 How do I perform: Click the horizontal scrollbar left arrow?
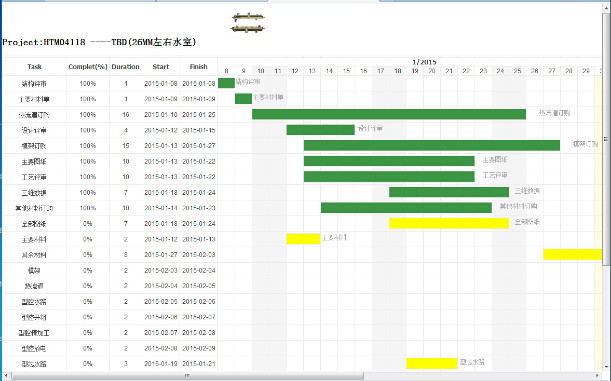click(6, 376)
